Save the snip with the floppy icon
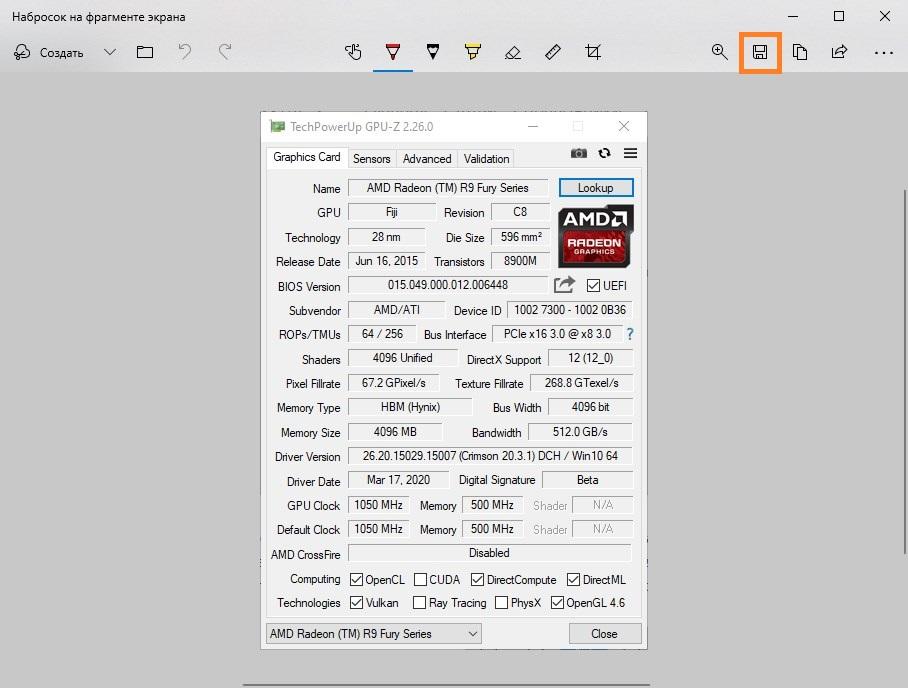 point(760,53)
